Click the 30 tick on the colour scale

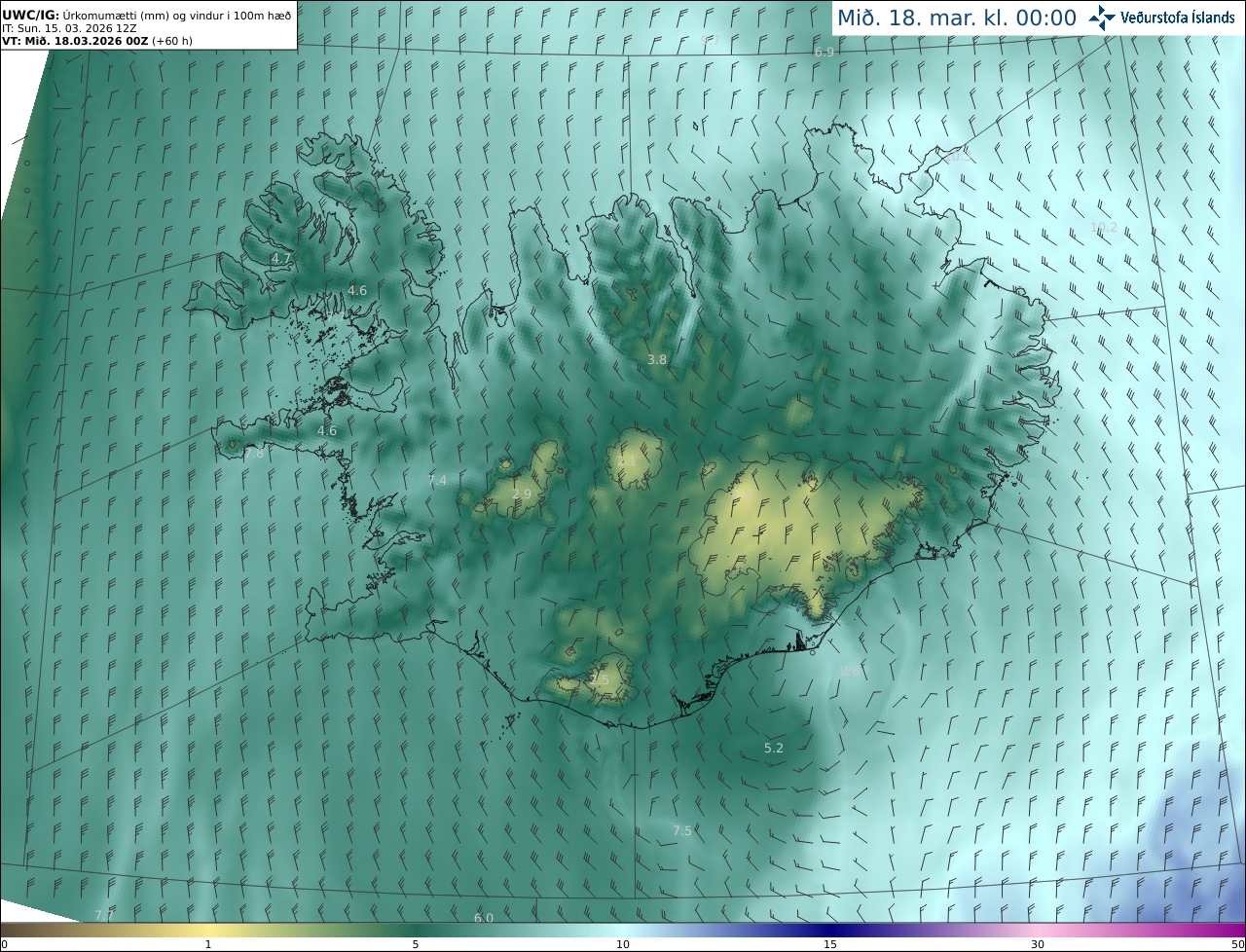point(1038,944)
